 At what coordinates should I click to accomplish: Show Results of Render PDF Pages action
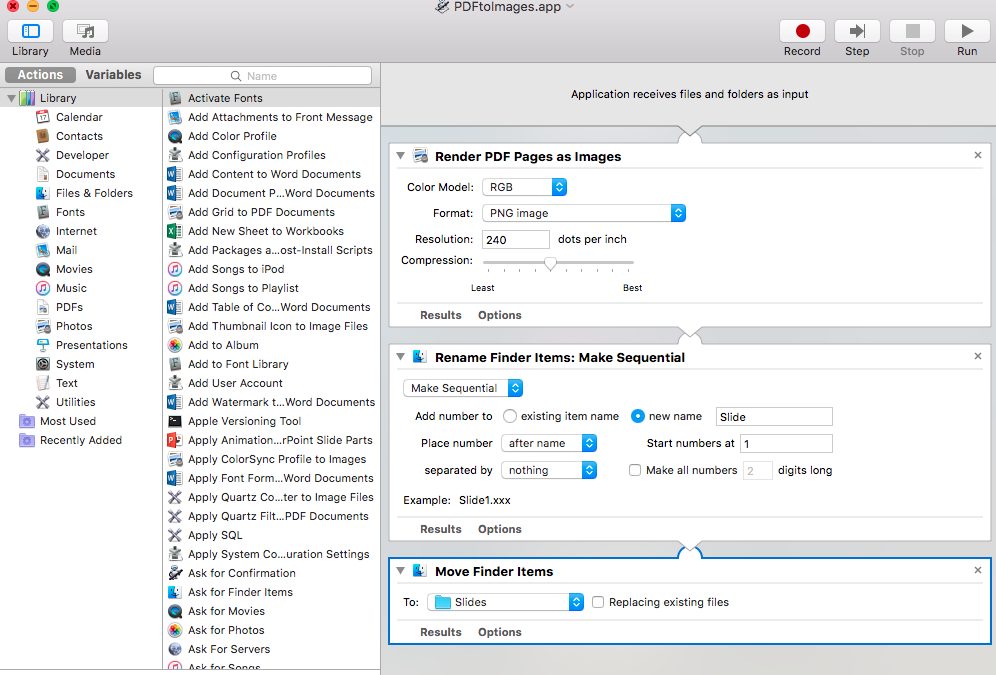tap(440, 315)
